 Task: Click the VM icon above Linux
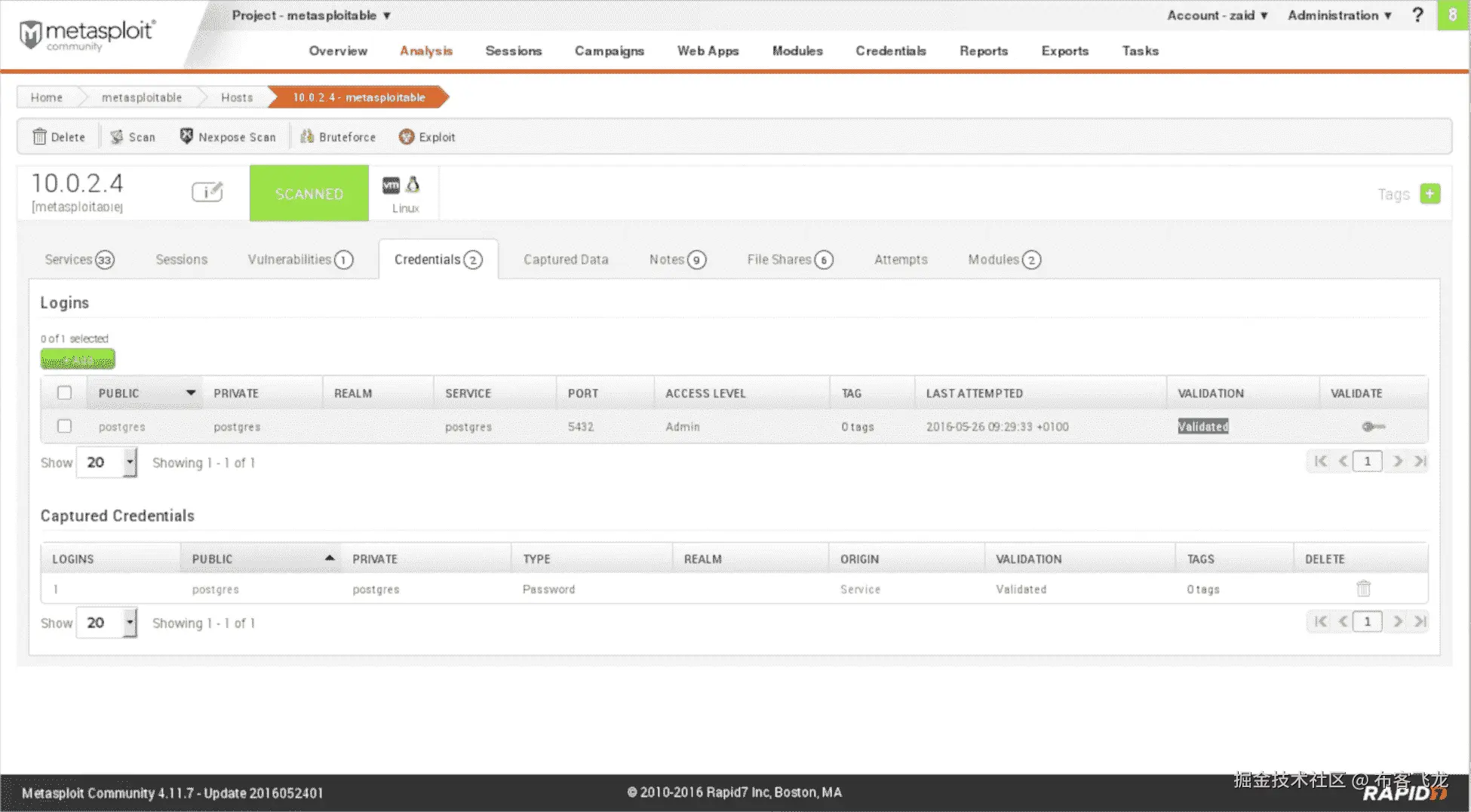391,185
